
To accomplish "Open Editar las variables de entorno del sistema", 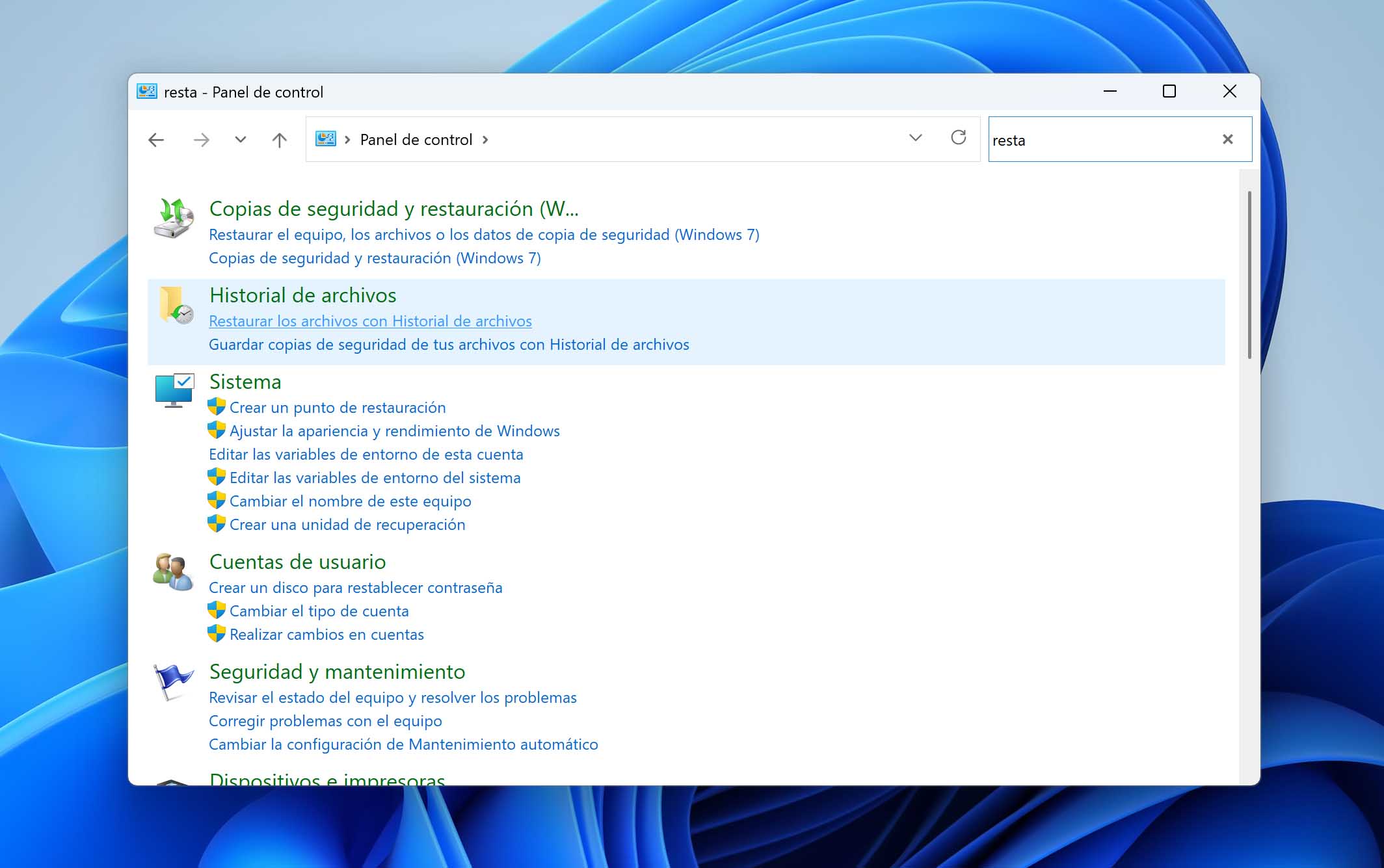I will coord(375,478).
